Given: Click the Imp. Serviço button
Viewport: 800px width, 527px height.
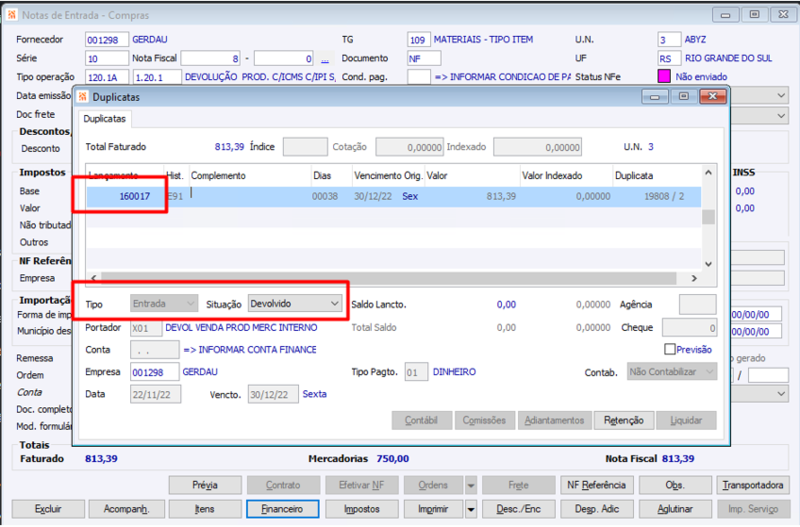Looking at the screenshot, I should pos(753,509).
